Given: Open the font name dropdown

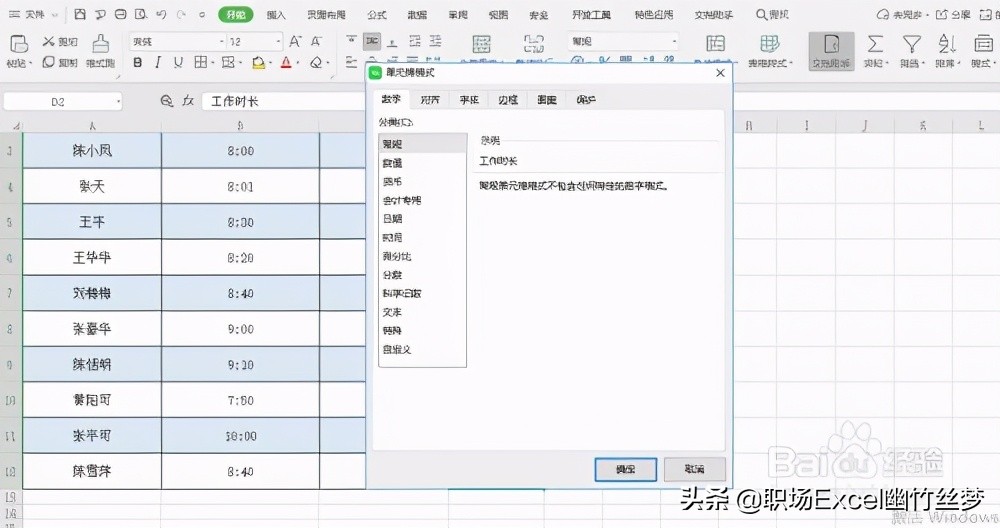Looking at the screenshot, I should pos(222,41).
